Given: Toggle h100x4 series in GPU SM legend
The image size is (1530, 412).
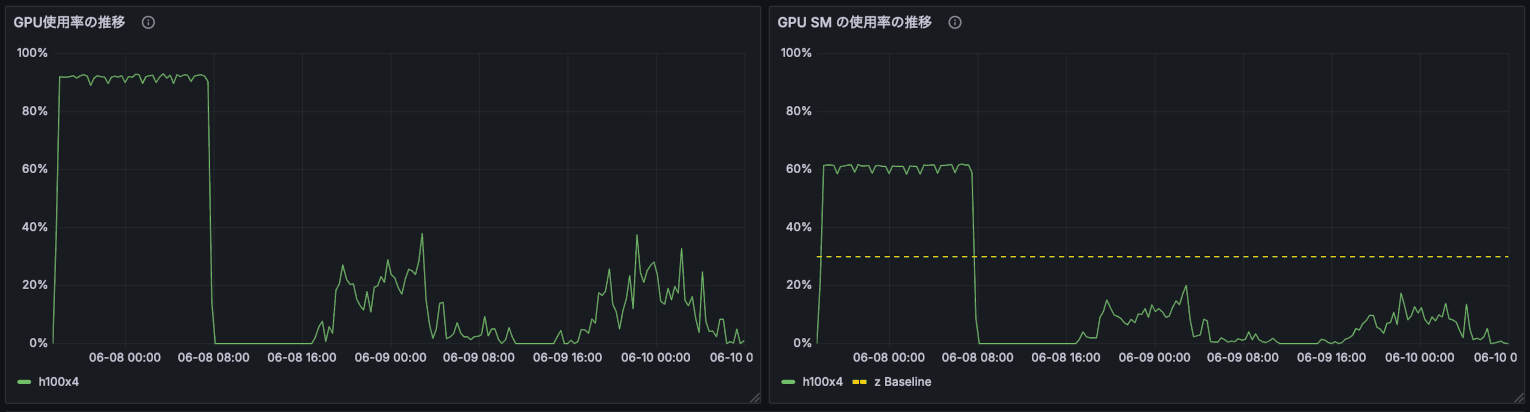Looking at the screenshot, I should tap(823, 381).
